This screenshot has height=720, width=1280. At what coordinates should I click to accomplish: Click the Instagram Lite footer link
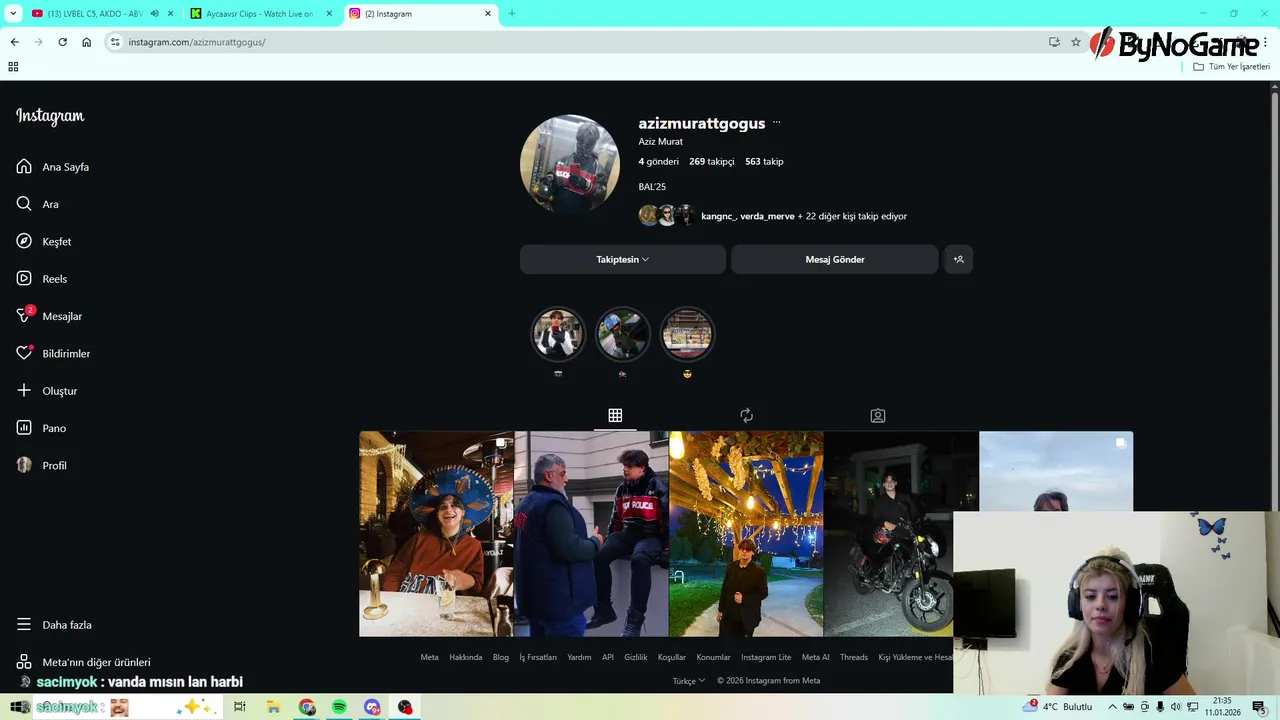point(766,657)
